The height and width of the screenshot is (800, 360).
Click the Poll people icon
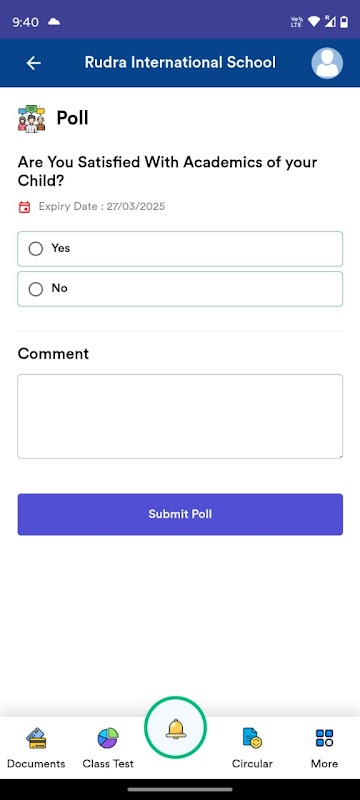(x=32, y=119)
